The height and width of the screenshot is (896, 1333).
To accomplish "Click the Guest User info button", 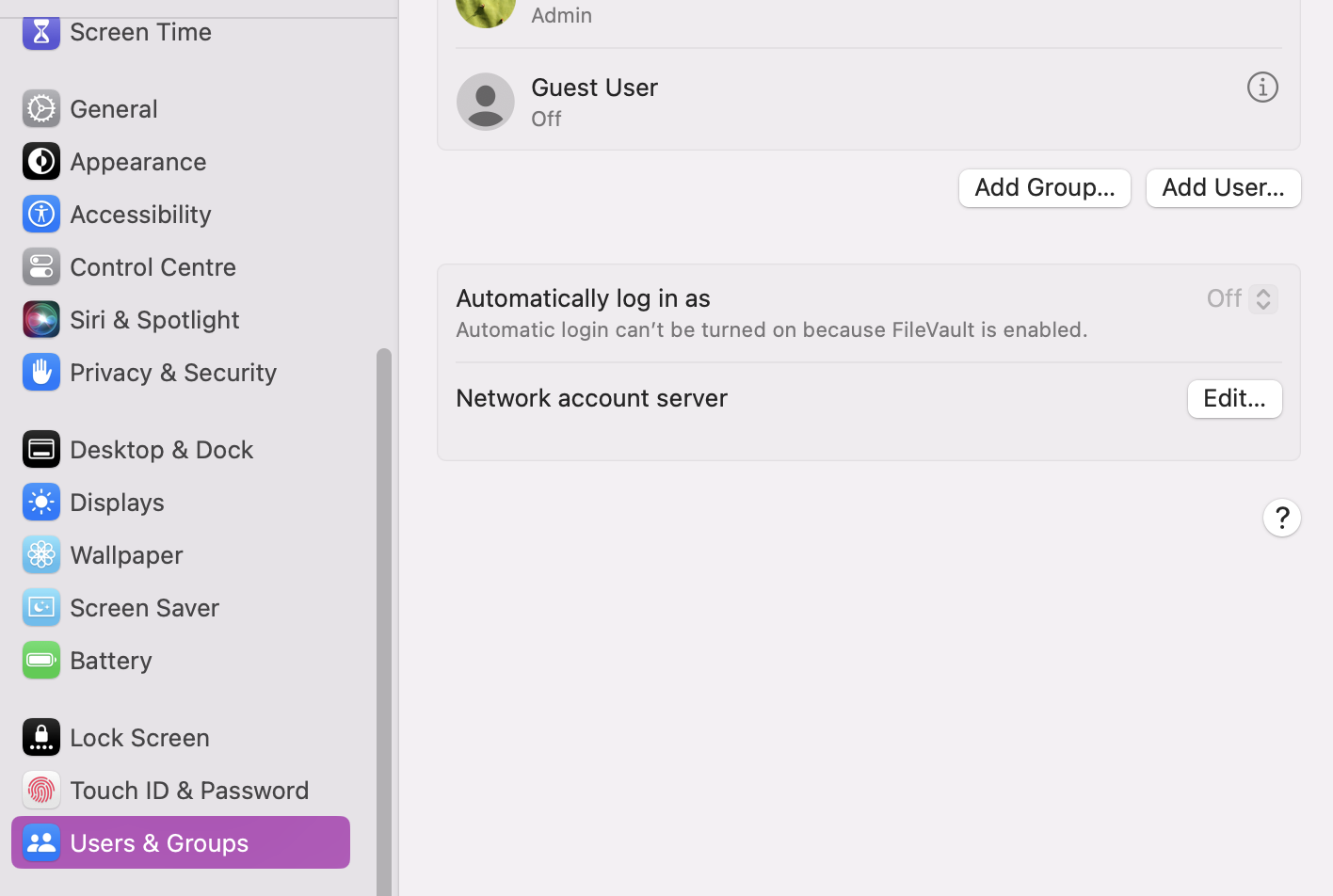I will coord(1262,87).
